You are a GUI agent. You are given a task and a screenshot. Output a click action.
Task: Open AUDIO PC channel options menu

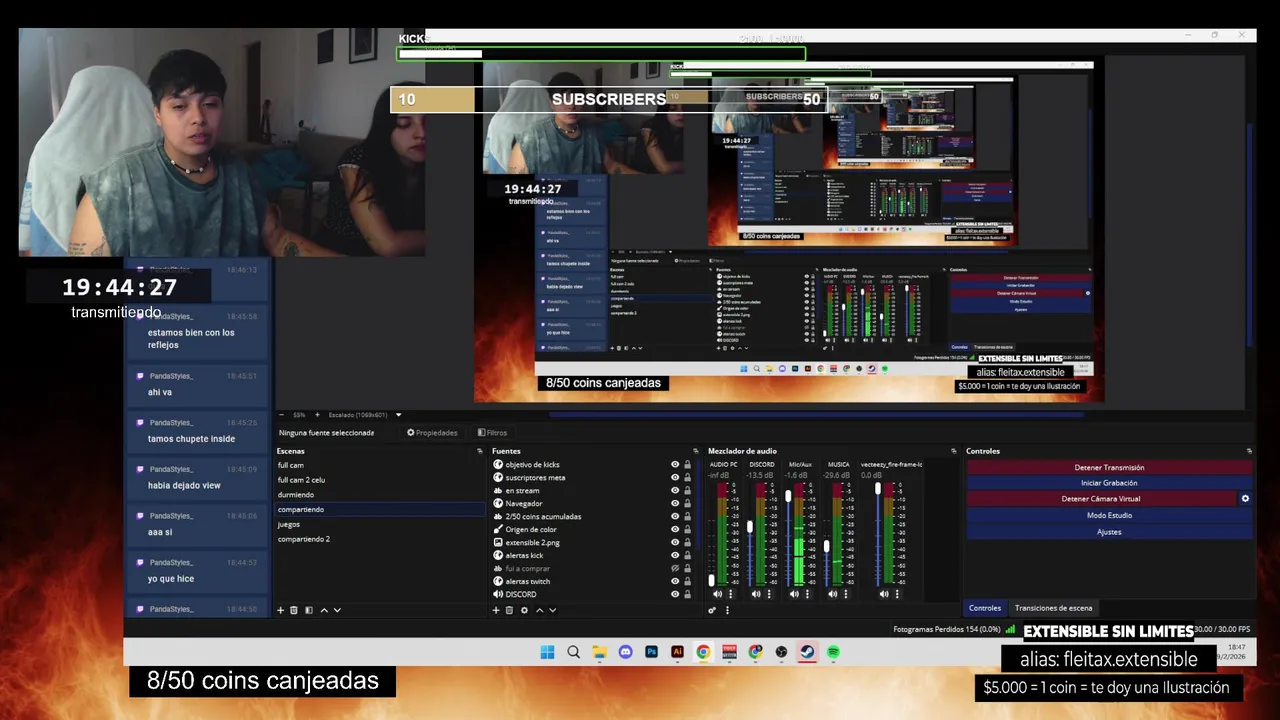click(x=731, y=594)
